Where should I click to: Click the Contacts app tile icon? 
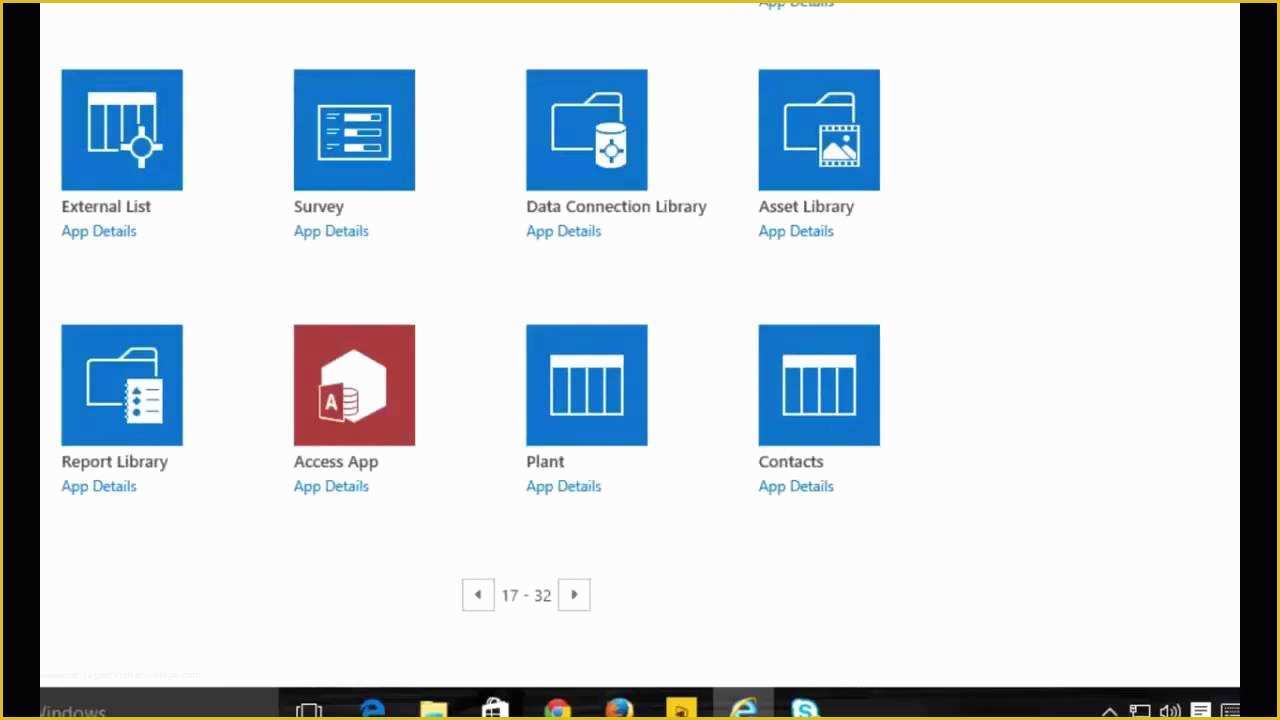[x=819, y=385]
